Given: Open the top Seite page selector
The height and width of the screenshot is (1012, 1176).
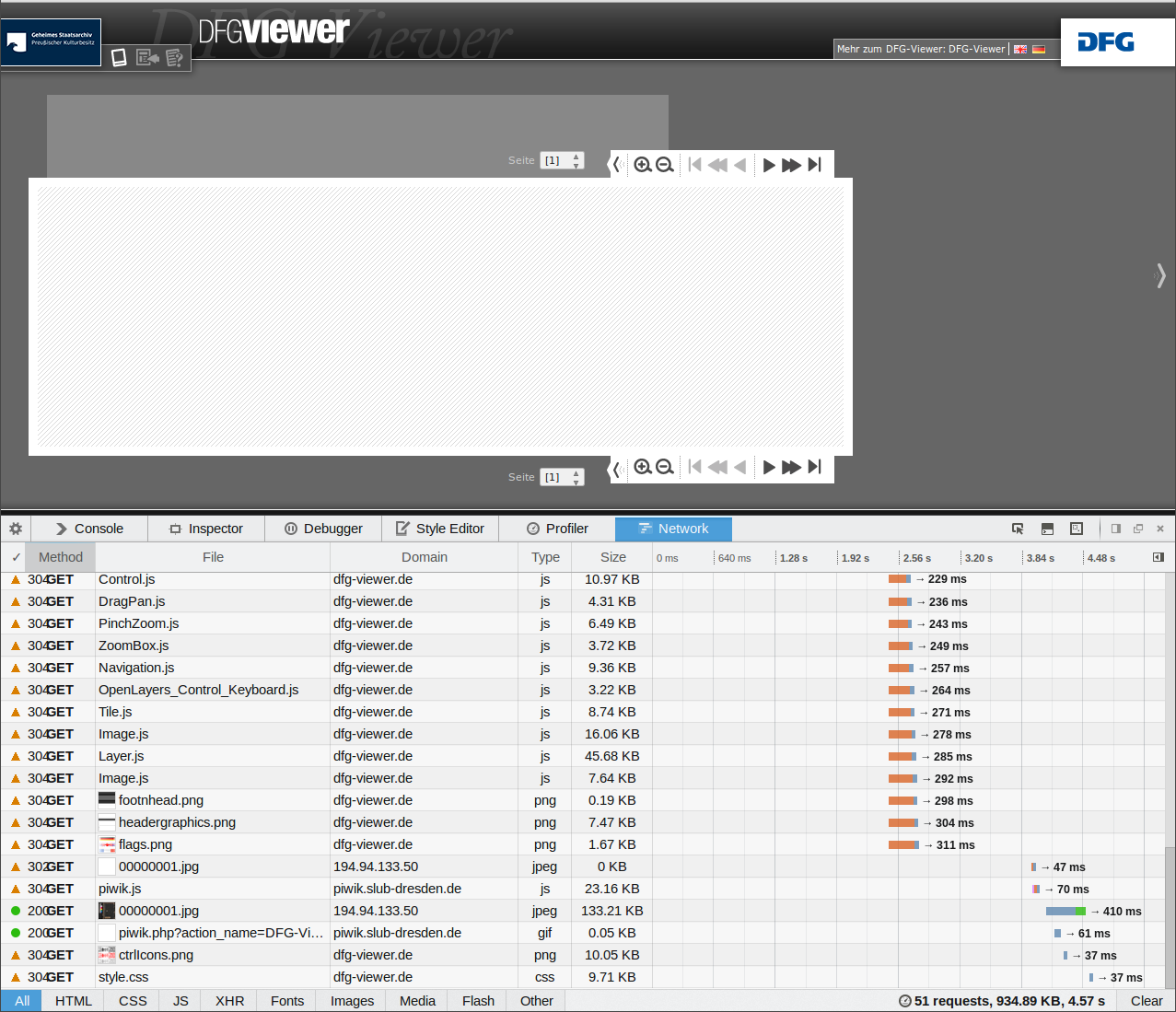Looking at the screenshot, I should tap(562, 160).
